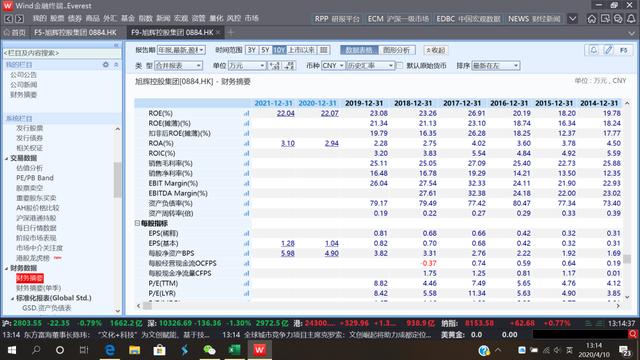Open the 2021 ROE(%) value 22.04 link
640x360 pixels.
(285, 113)
